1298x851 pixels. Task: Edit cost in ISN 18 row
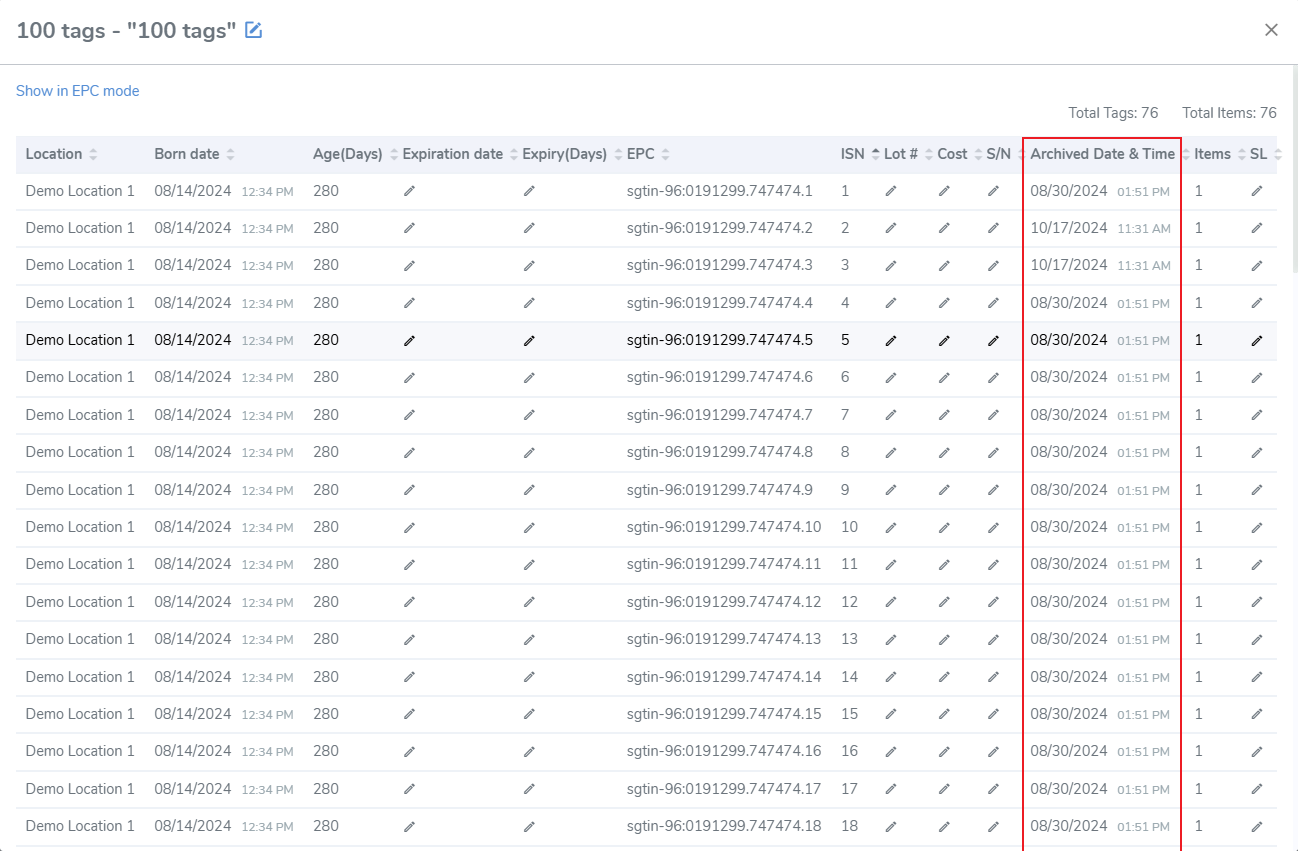point(944,827)
